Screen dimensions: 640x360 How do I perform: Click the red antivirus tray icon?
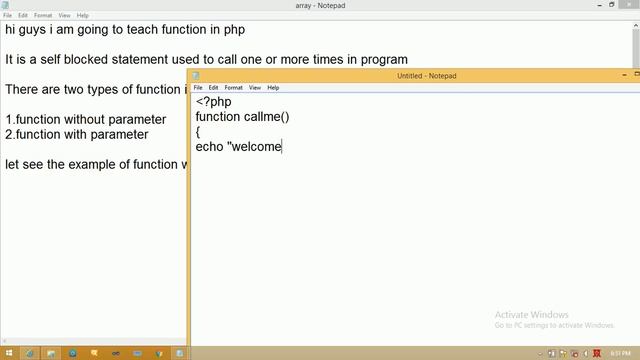(x=597, y=353)
